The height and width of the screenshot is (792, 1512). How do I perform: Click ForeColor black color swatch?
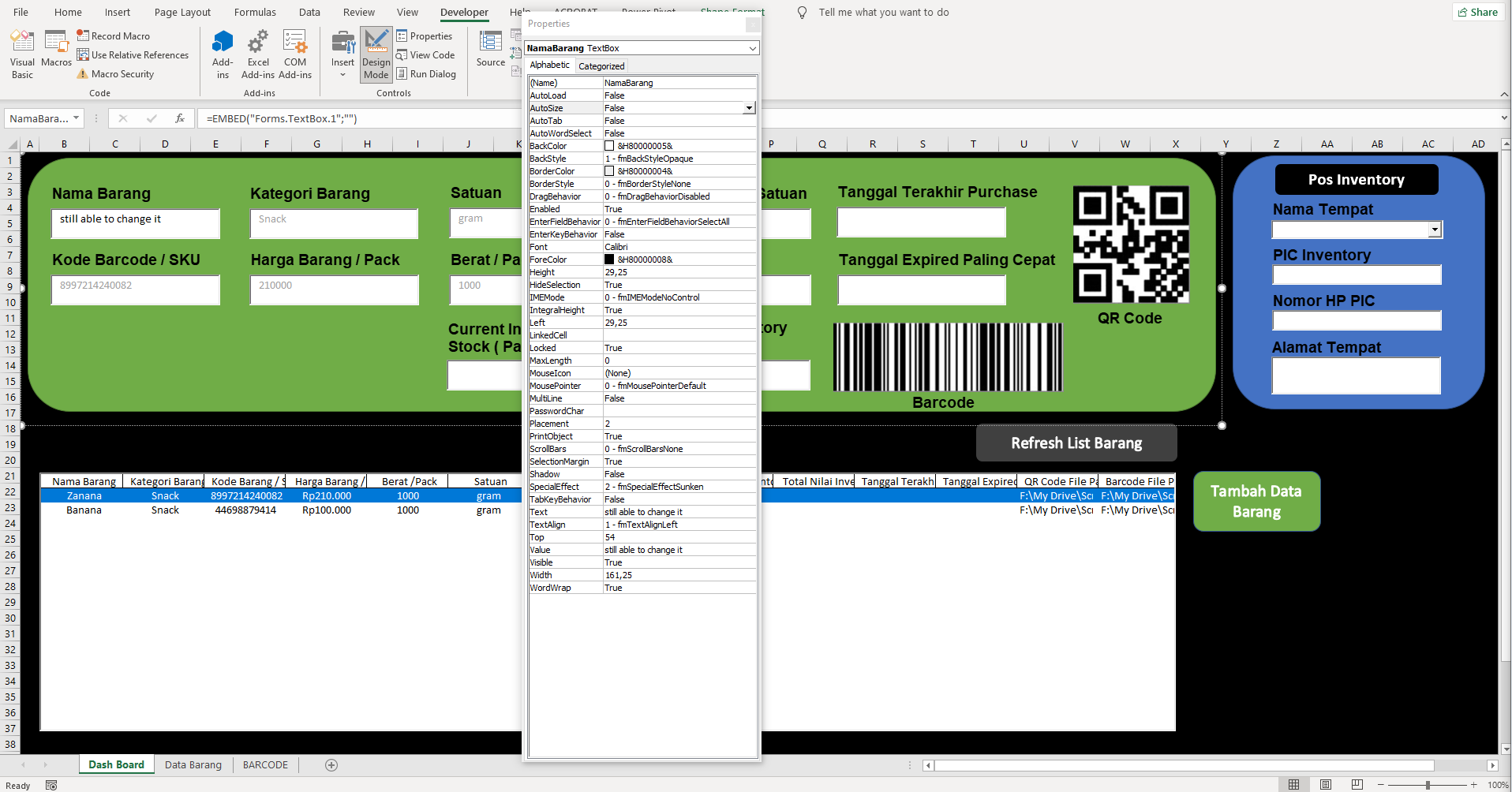(x=609, y=260)
